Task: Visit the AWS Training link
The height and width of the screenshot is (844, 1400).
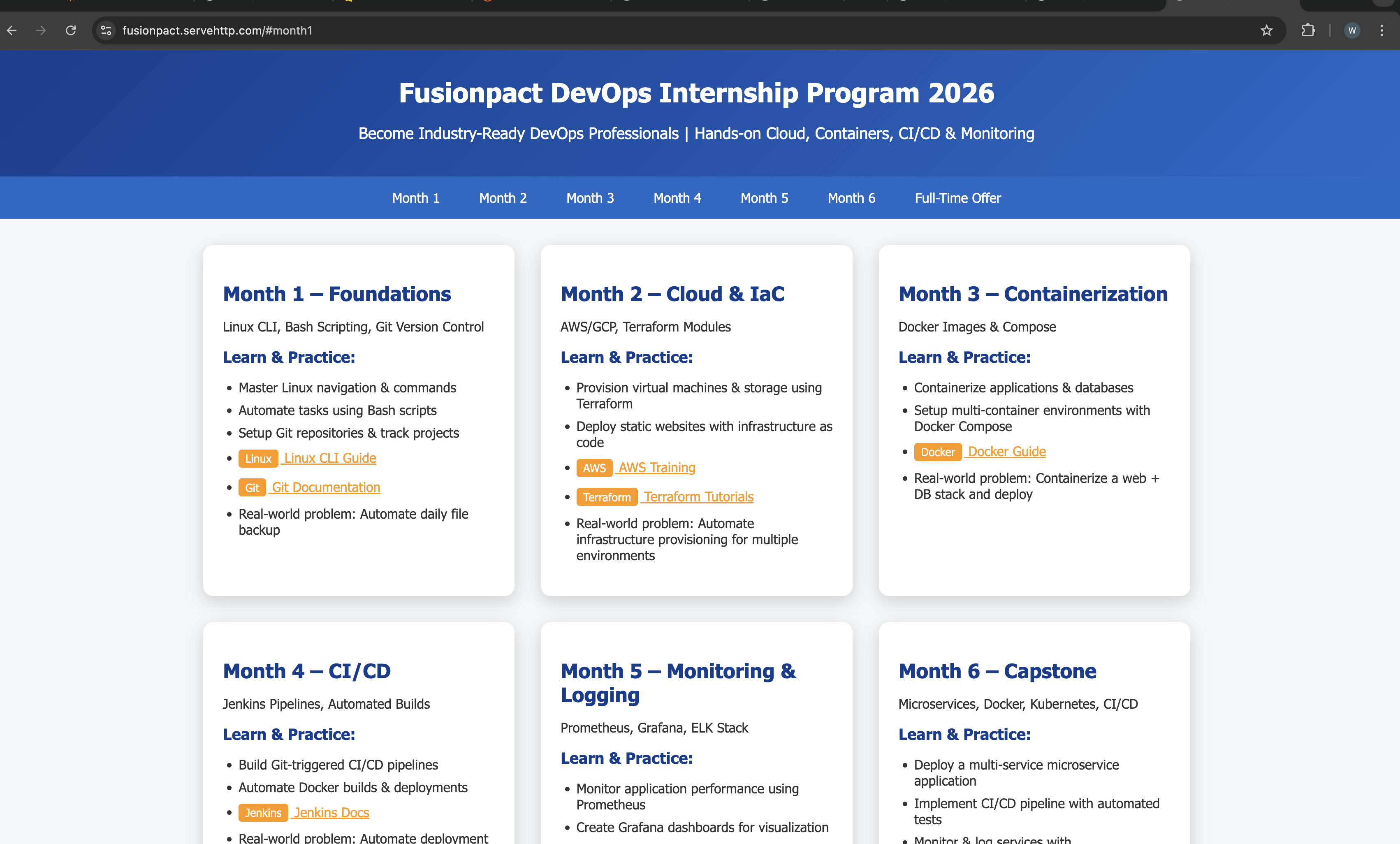Action: click(x=656, y=467)
